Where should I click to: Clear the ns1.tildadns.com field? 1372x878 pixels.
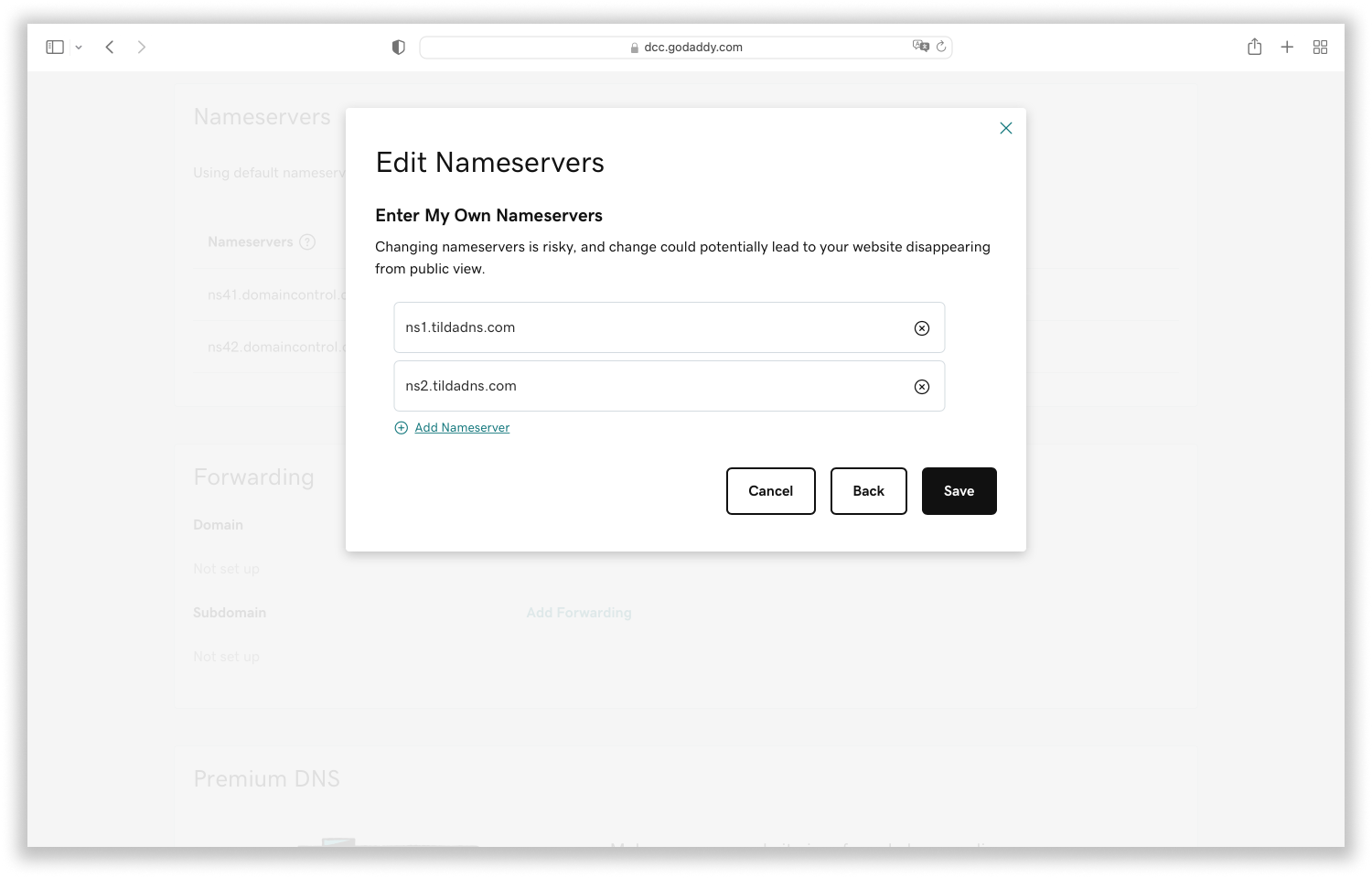pos(921,327)
